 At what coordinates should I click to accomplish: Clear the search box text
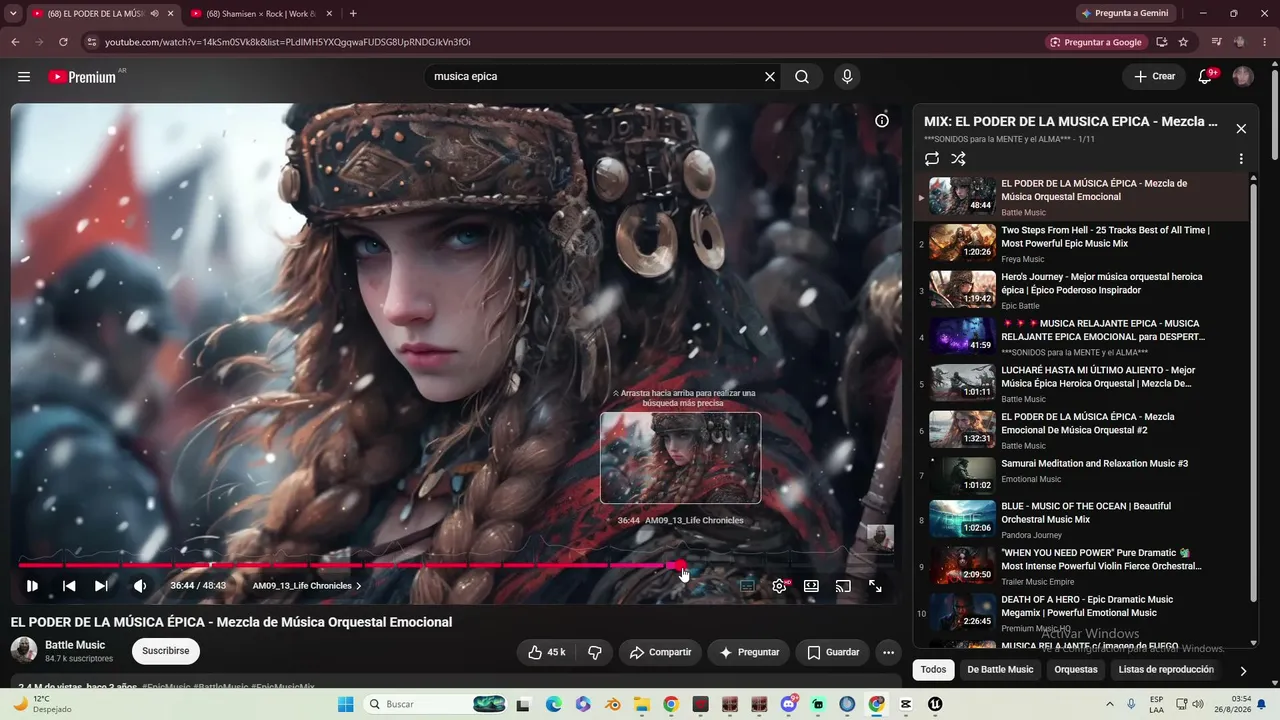point(770,77)
